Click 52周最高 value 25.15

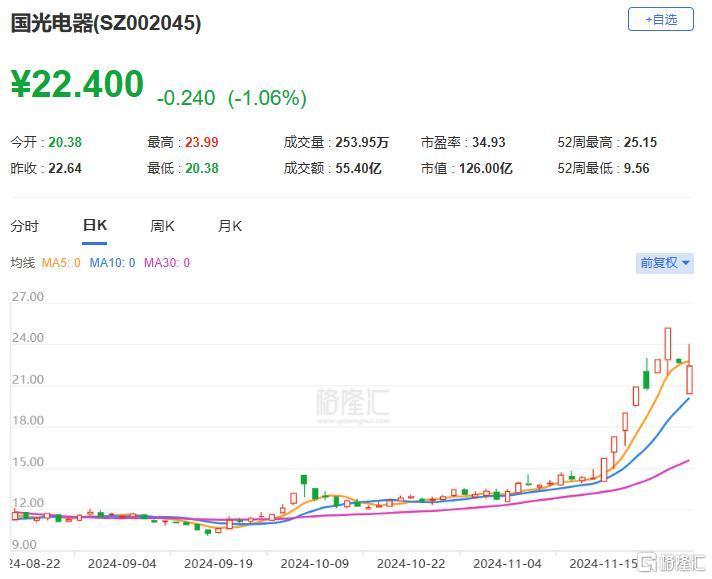pyautogui.click(x=640, y=142)
